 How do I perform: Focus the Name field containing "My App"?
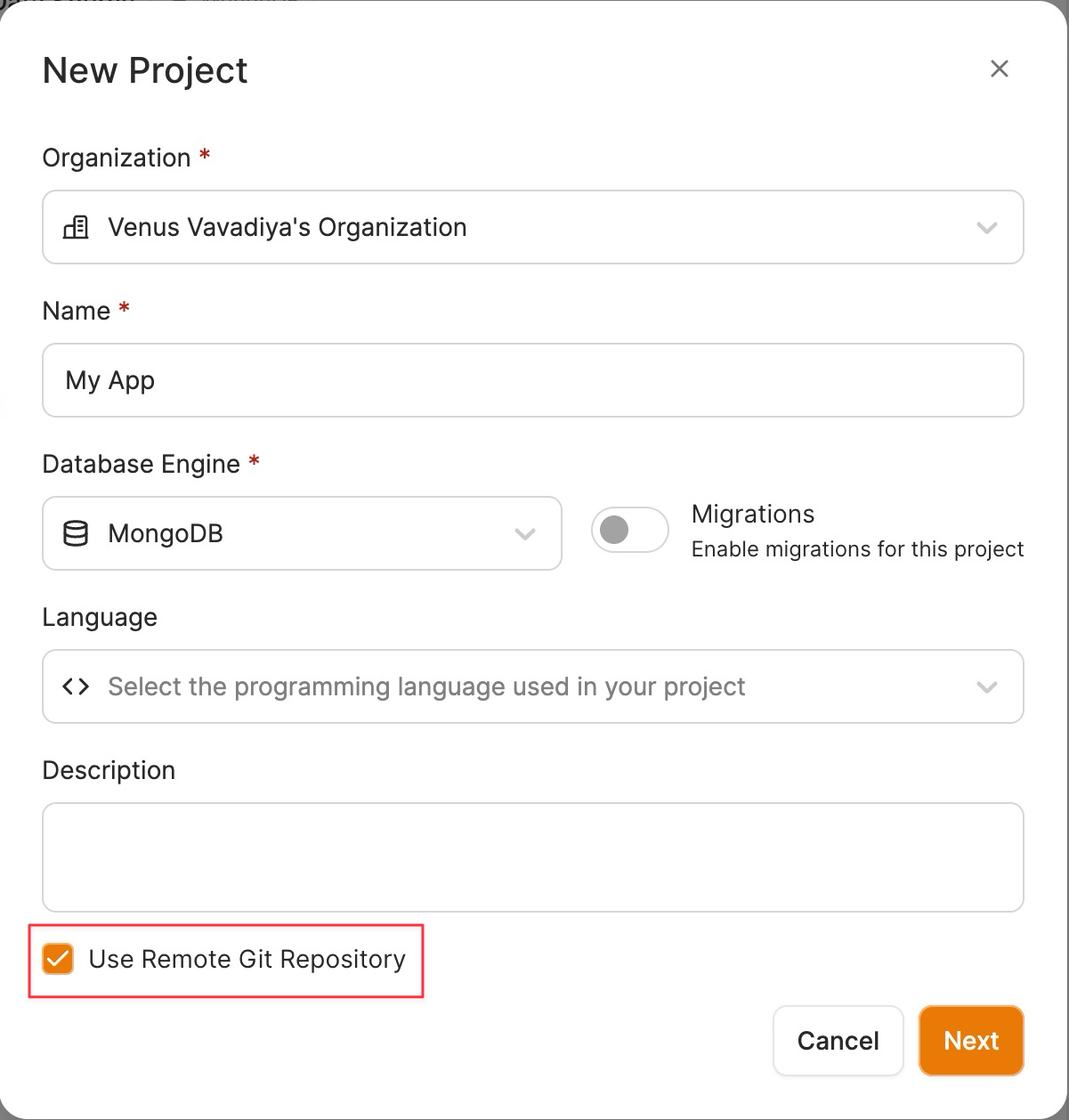pos(533,380)
